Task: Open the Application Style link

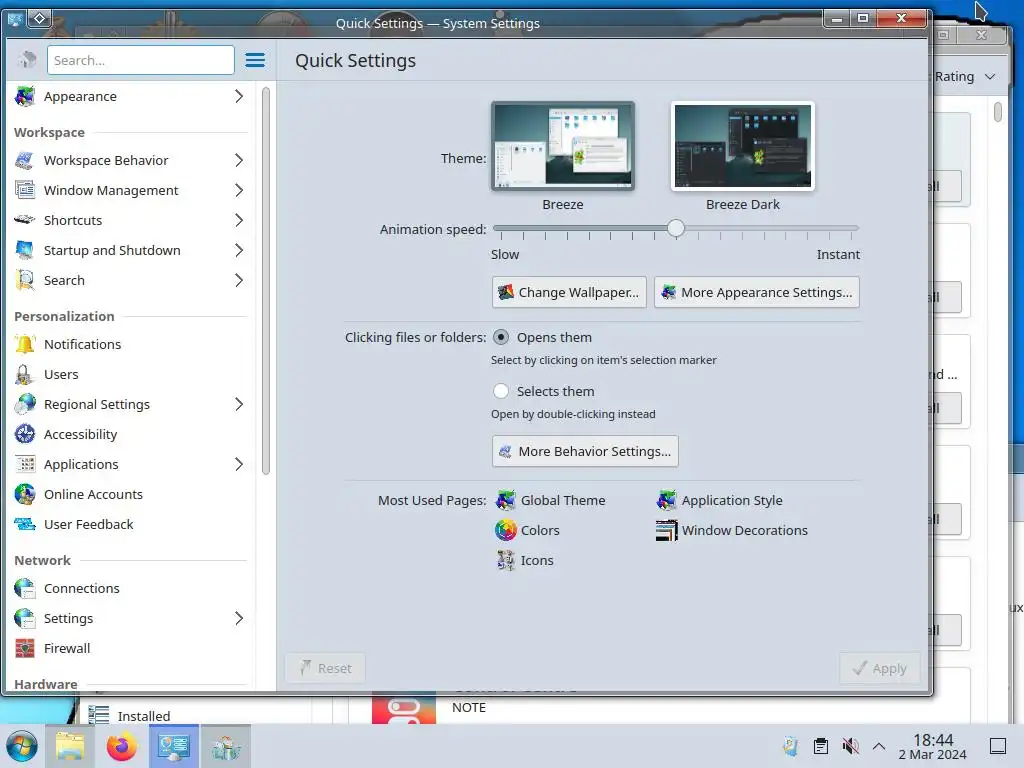Action: tap(732, 500)
